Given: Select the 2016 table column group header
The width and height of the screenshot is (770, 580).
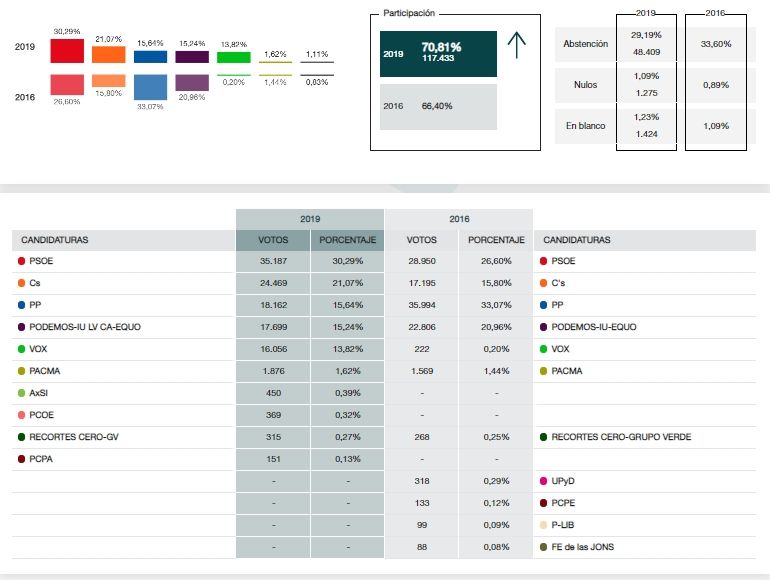Looking at the screenshot, I should tap(459, 218).
